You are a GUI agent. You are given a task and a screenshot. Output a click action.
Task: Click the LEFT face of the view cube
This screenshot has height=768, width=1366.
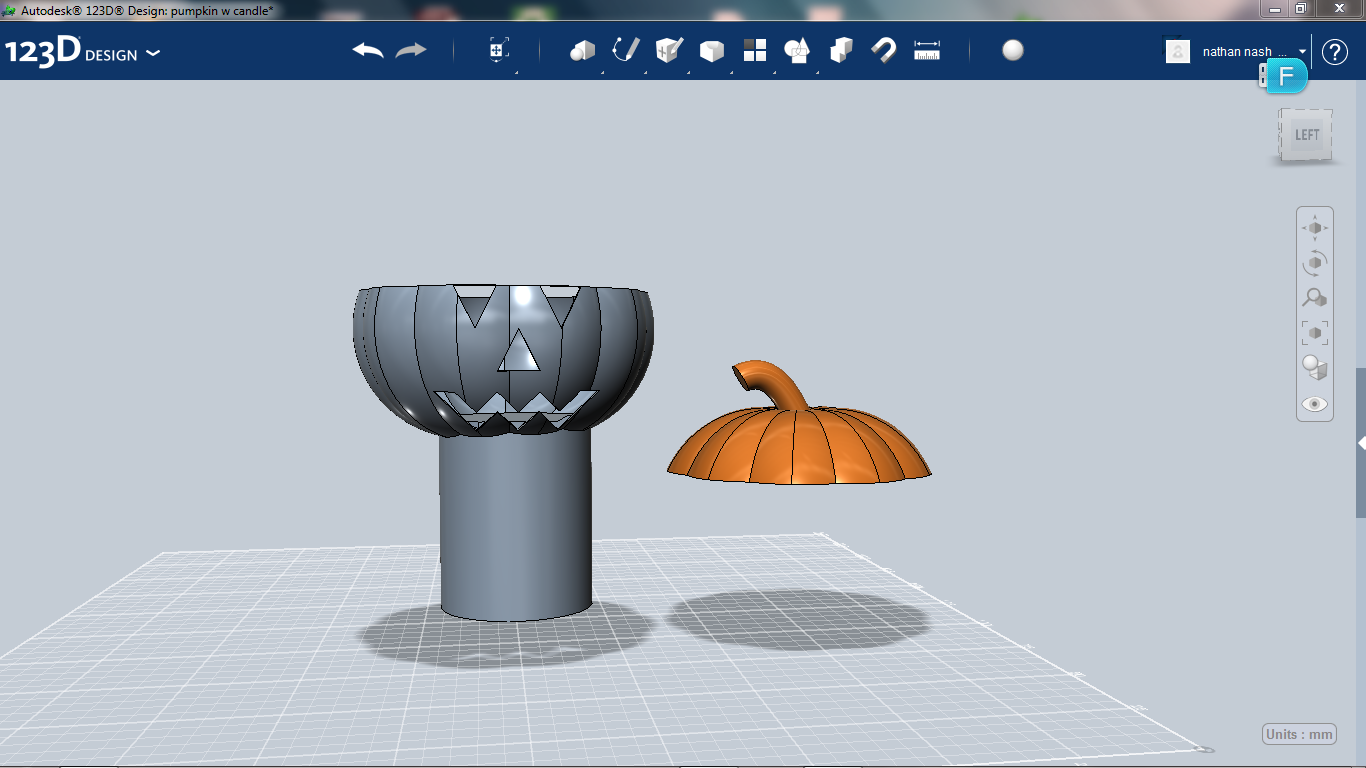click(1307, 135)
